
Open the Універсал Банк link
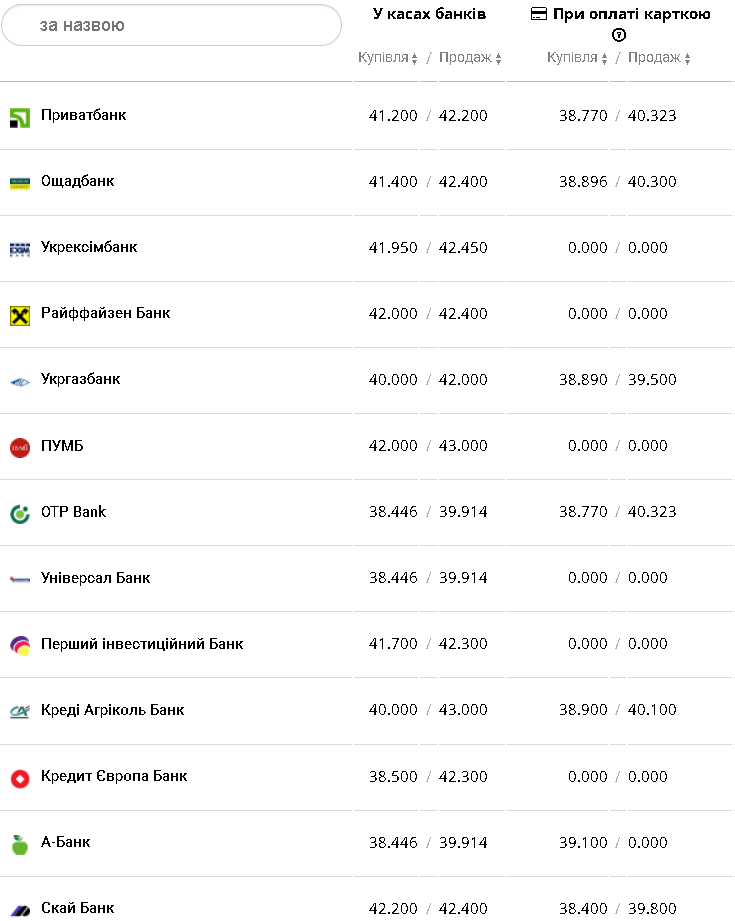tap(95, 578)
